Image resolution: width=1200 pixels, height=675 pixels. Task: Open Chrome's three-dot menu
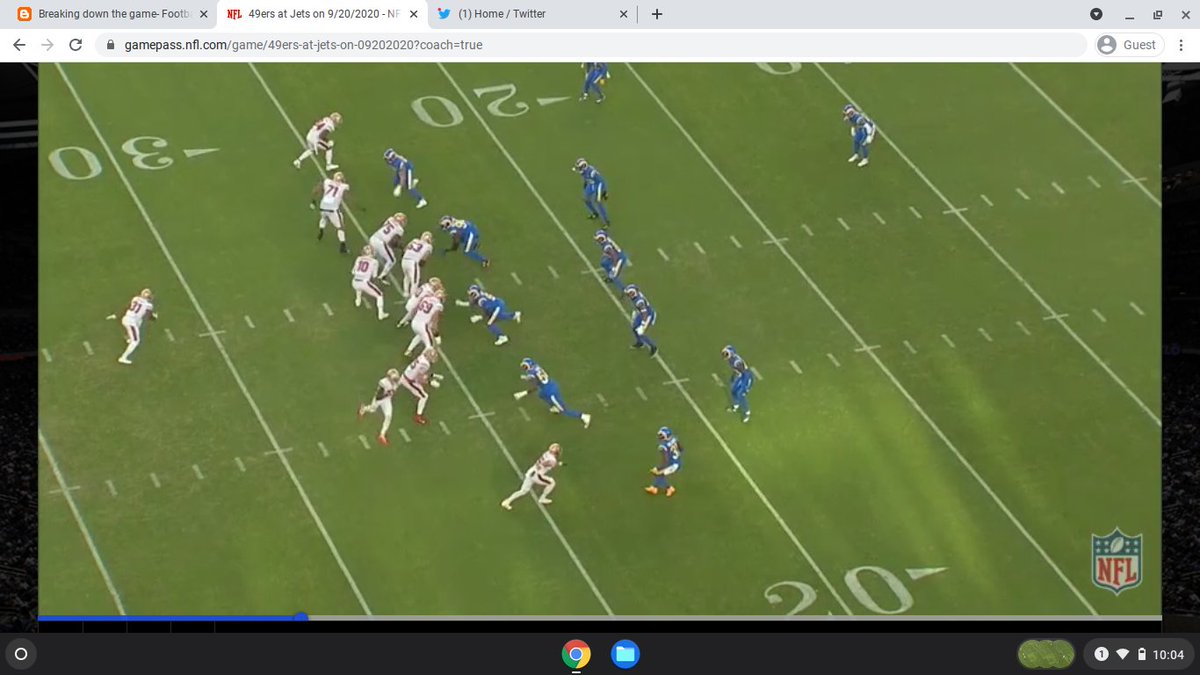click(1181, 45)
